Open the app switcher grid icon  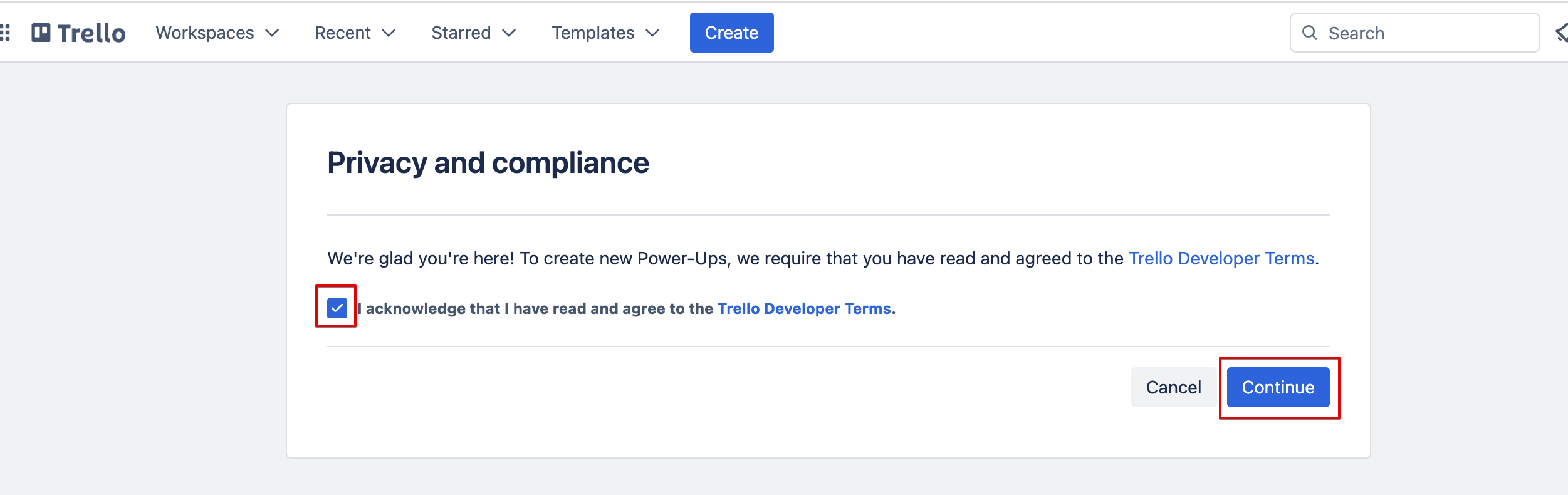(5, 33)
